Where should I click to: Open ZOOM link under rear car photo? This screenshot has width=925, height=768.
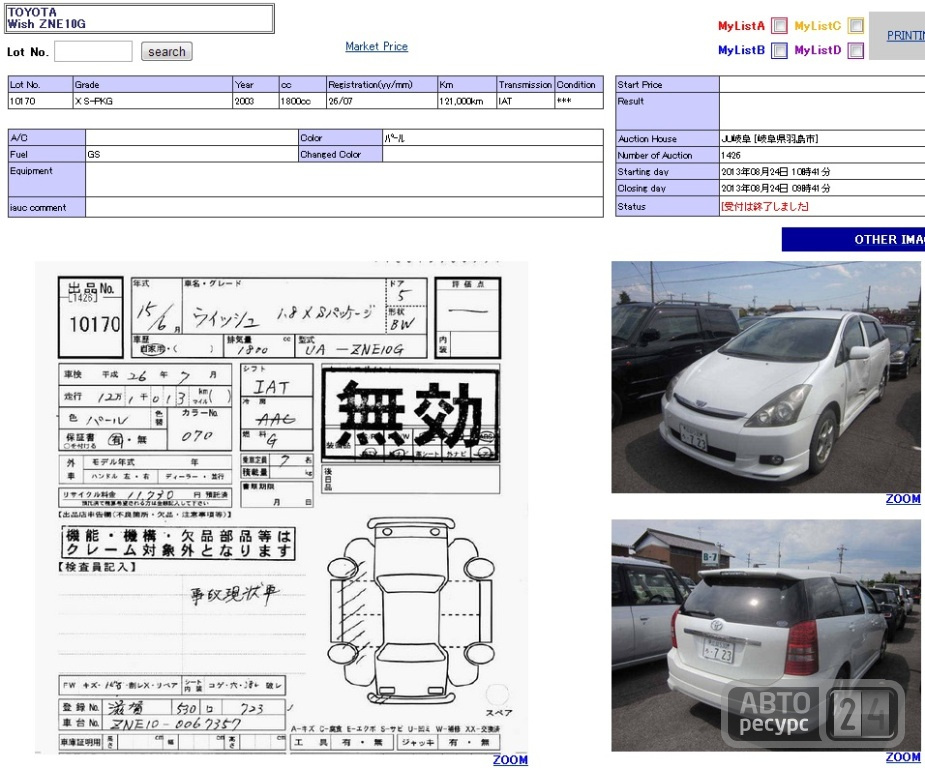point(903,757)
